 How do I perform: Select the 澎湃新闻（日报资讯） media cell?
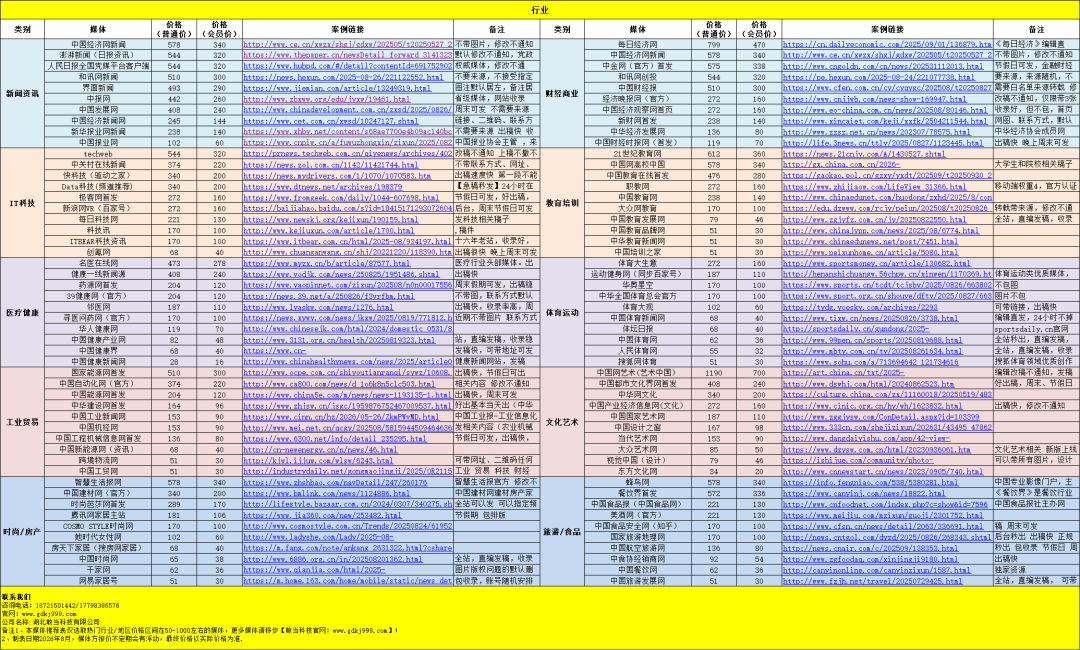[x=98, y=55]
